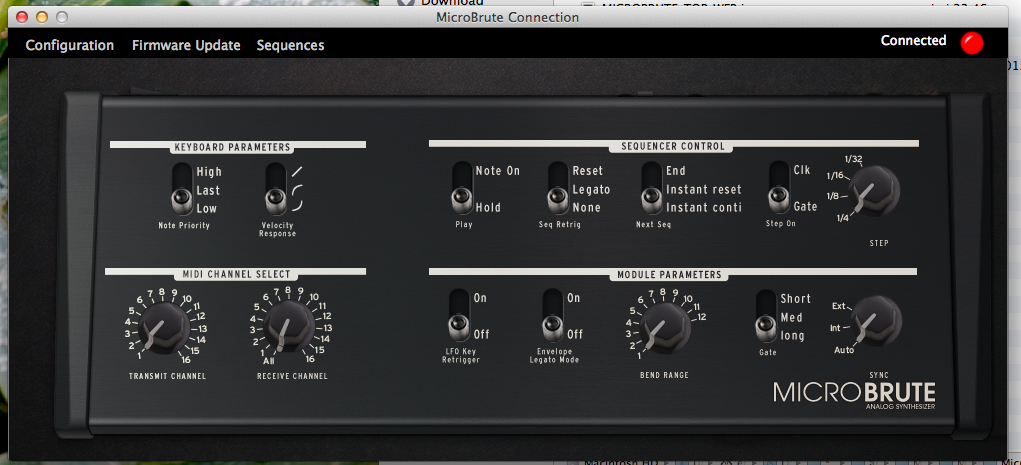
Task: Click the Note On label
Action: click(x=497, y=171)
